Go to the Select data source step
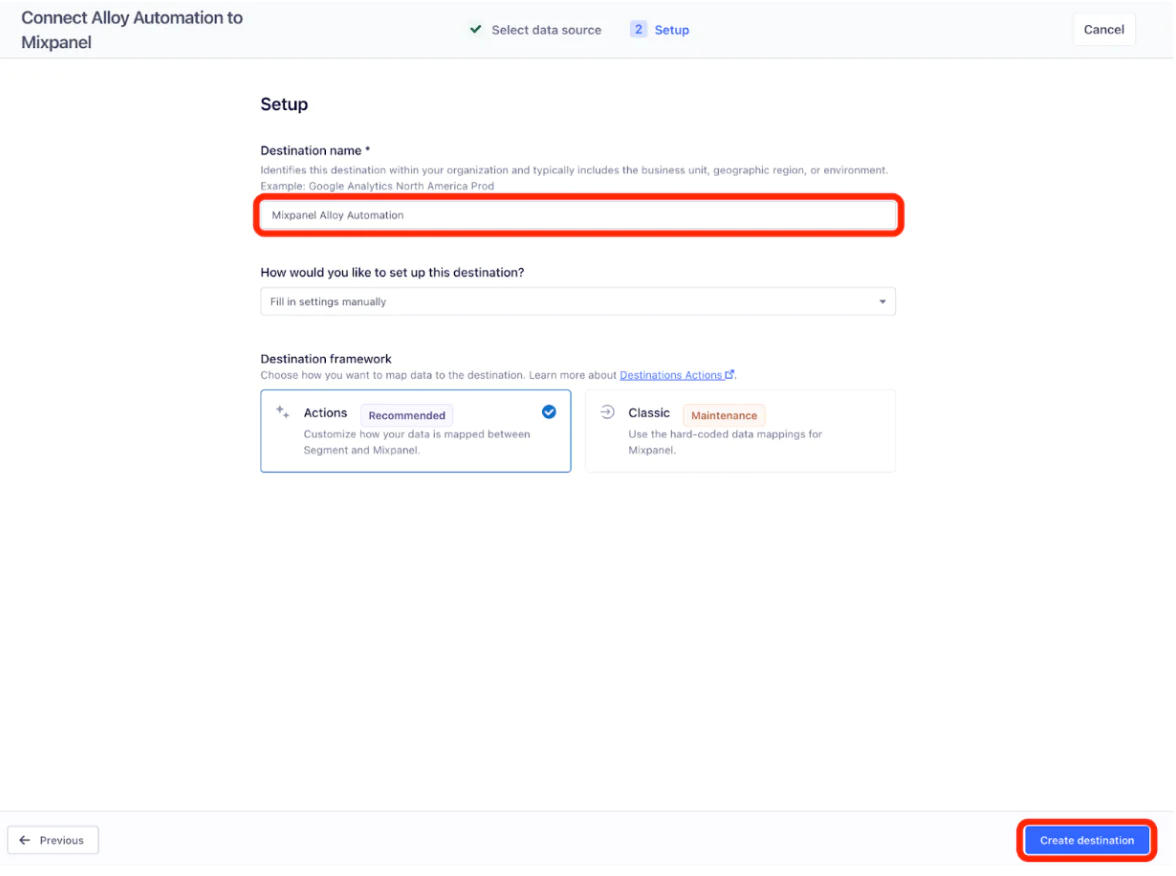 (x=546, y=30)
